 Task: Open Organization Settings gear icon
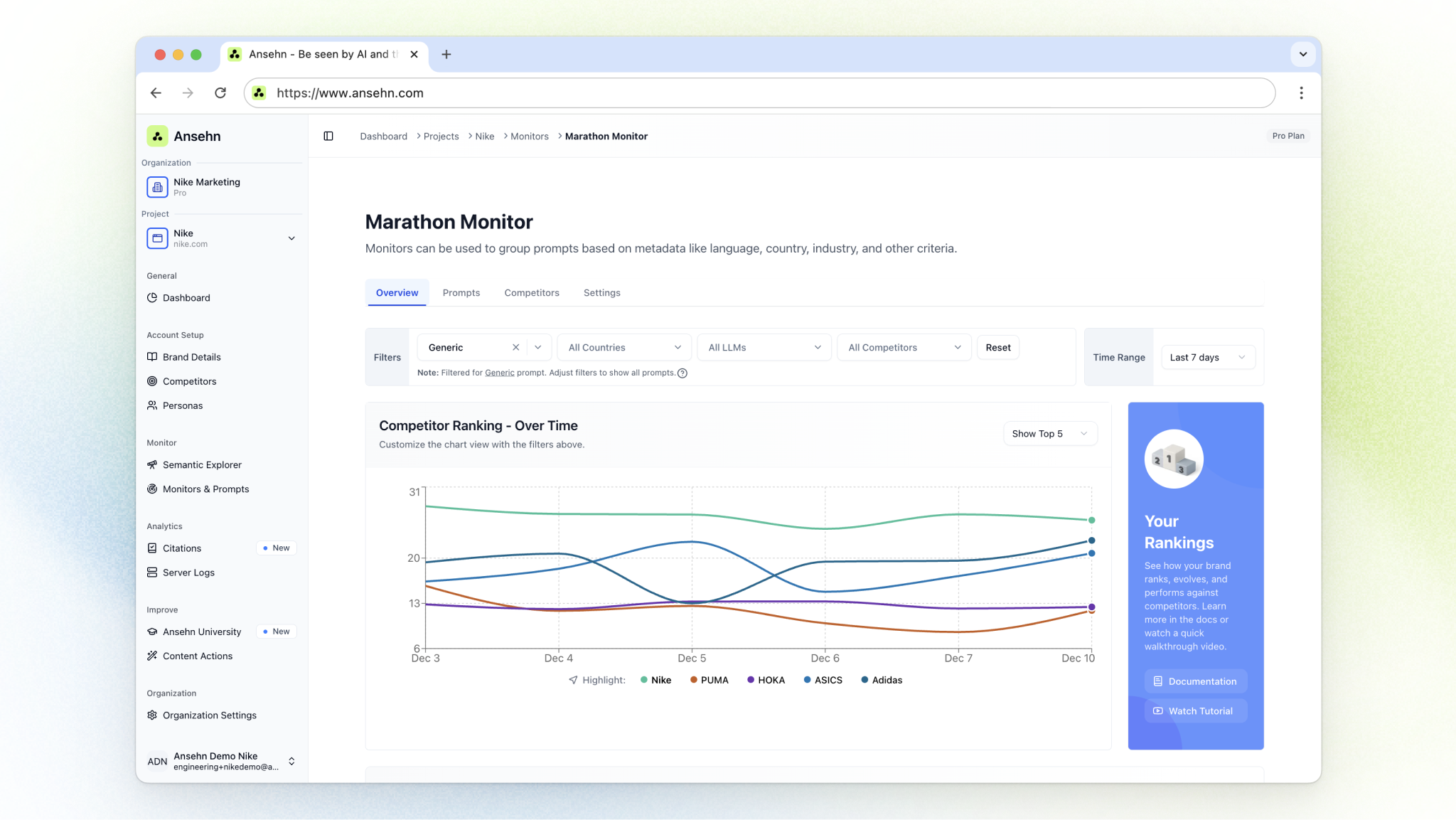[152, 715]
